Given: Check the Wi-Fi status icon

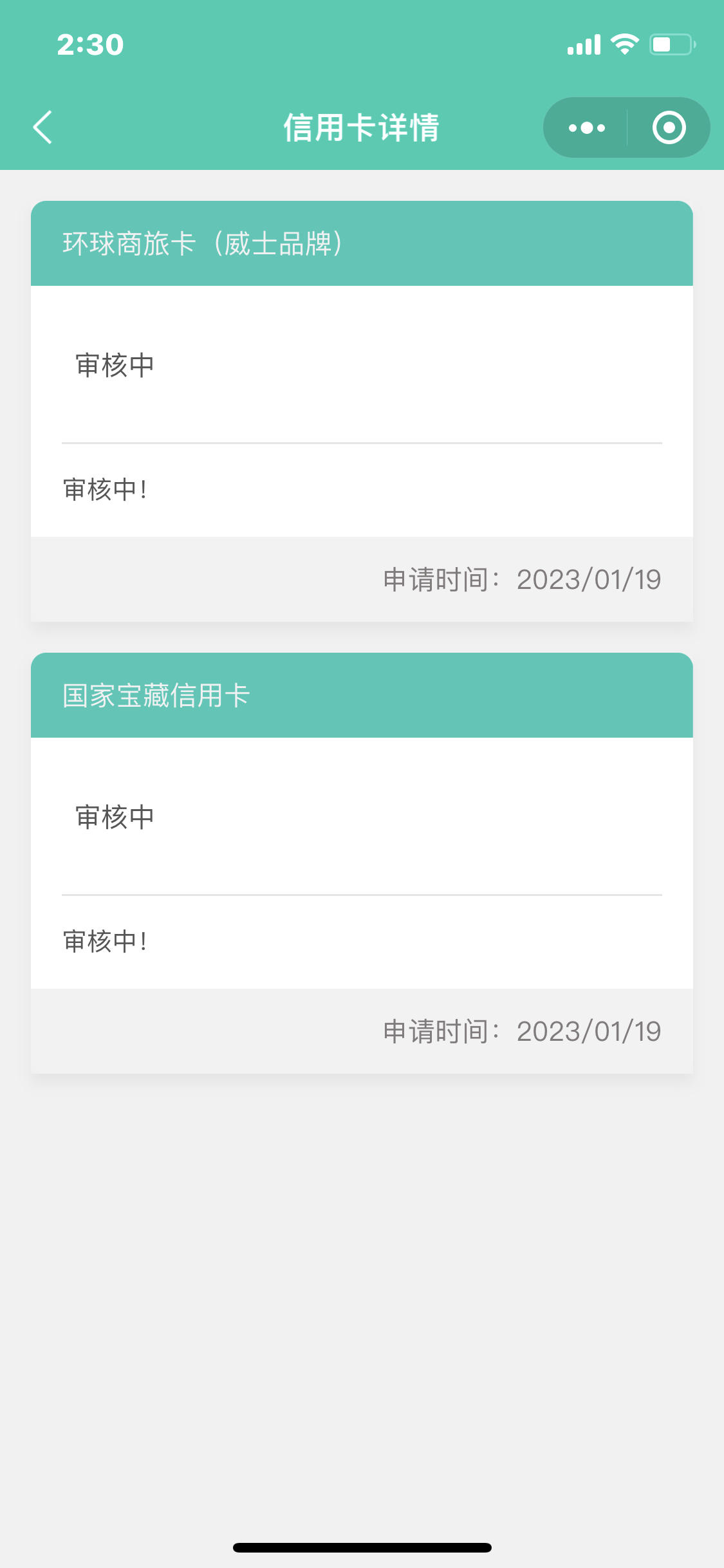Looking at the screenshot, I should coord(624,44).
